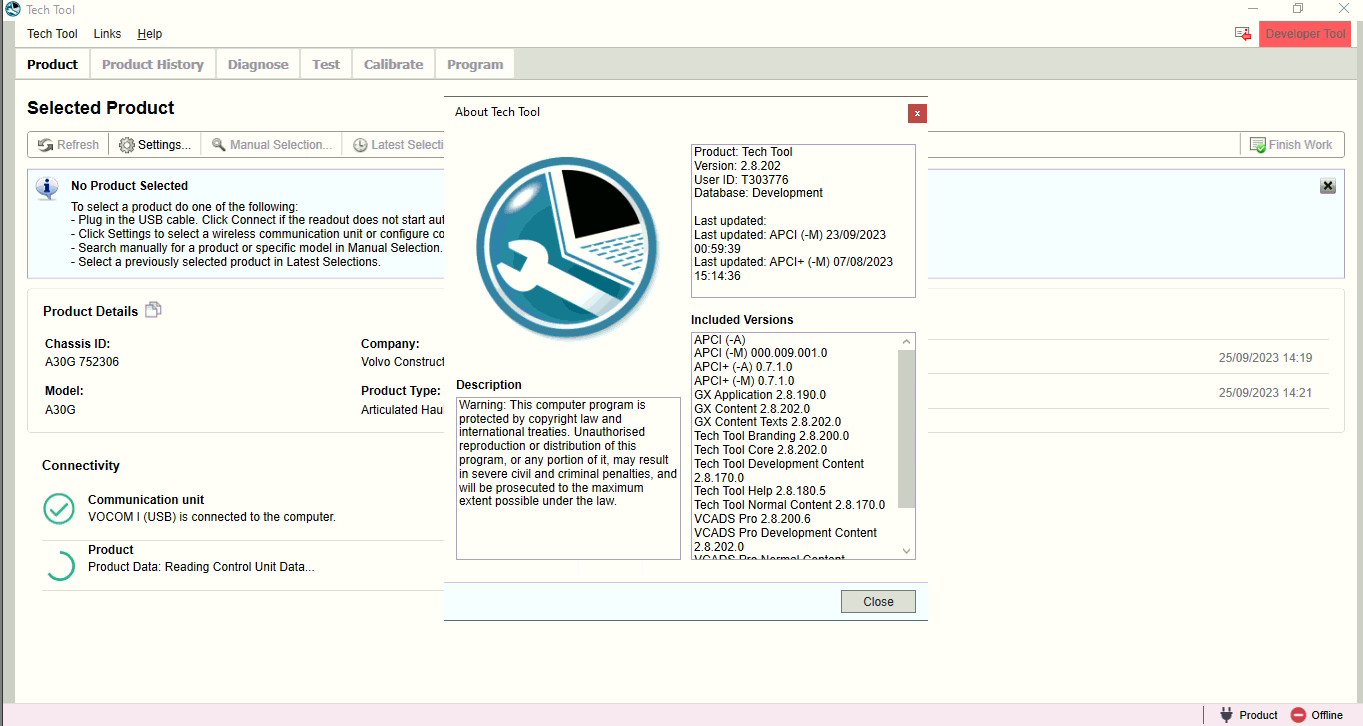Click the Model value A30G
Screen dimensions: 1363x726
tap(61, 410)
